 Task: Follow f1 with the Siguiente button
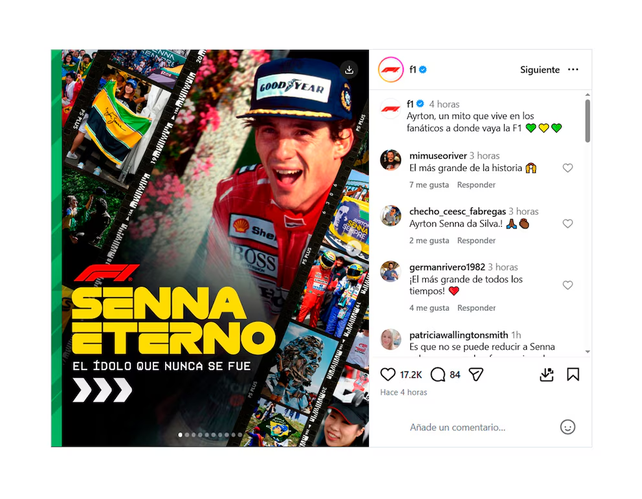(540, 70)
